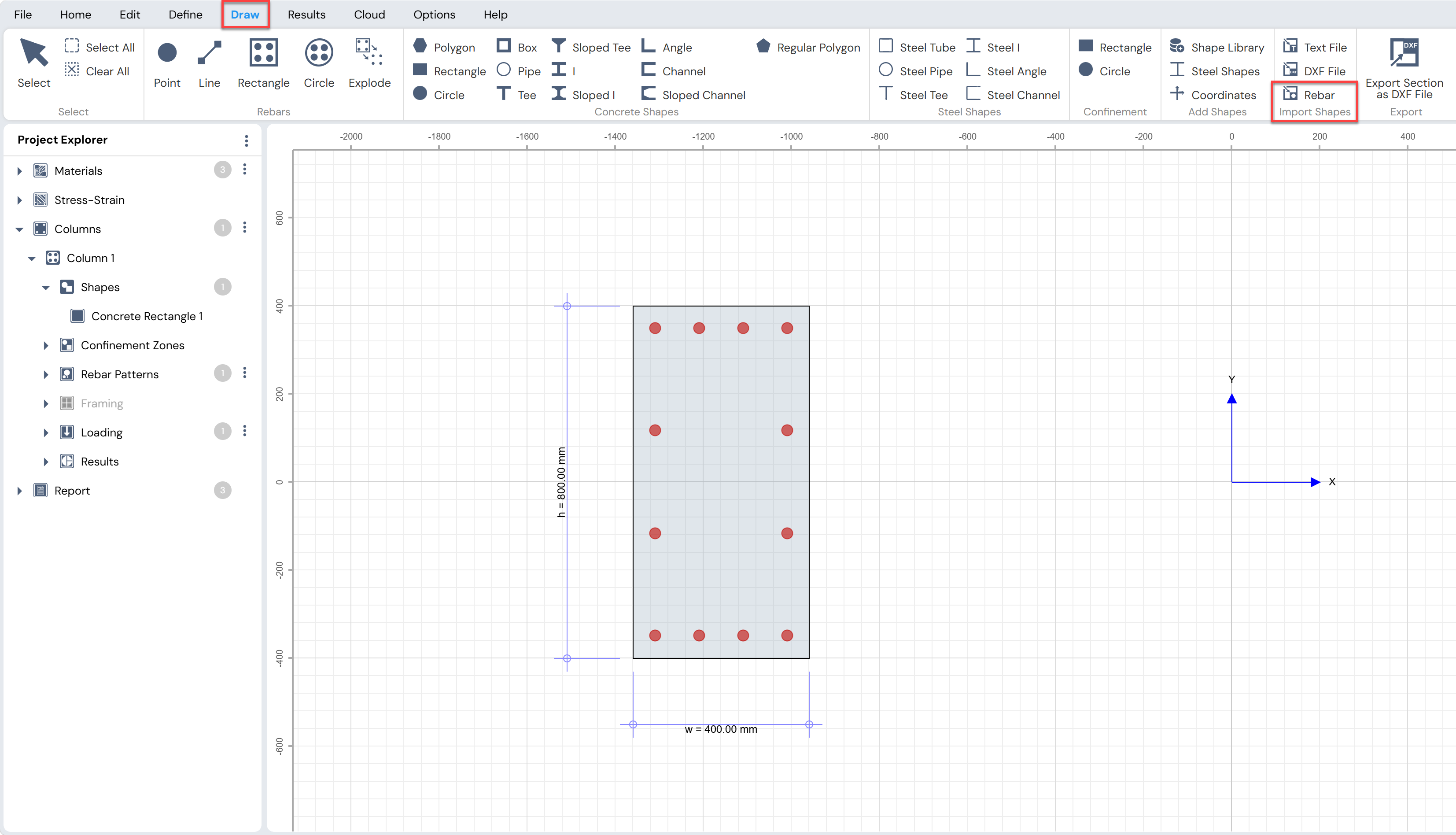Switch to the Define tab
The width and height of the screenshot is (1456, 835).
pyautogui.click(x=185, y=15)
